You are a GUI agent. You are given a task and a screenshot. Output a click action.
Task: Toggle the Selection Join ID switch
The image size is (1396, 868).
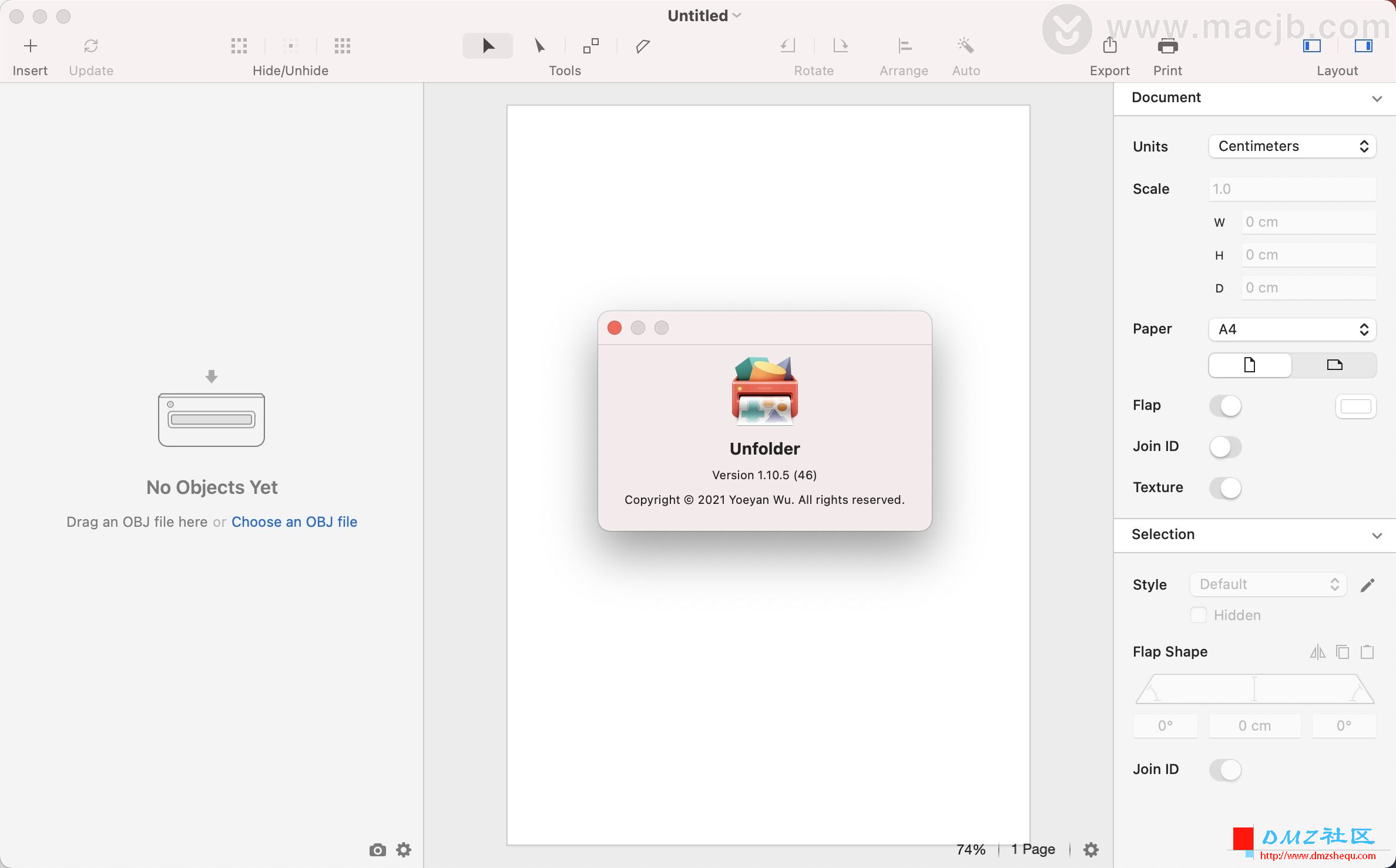pyautogui.click(x=1226, y=770)
